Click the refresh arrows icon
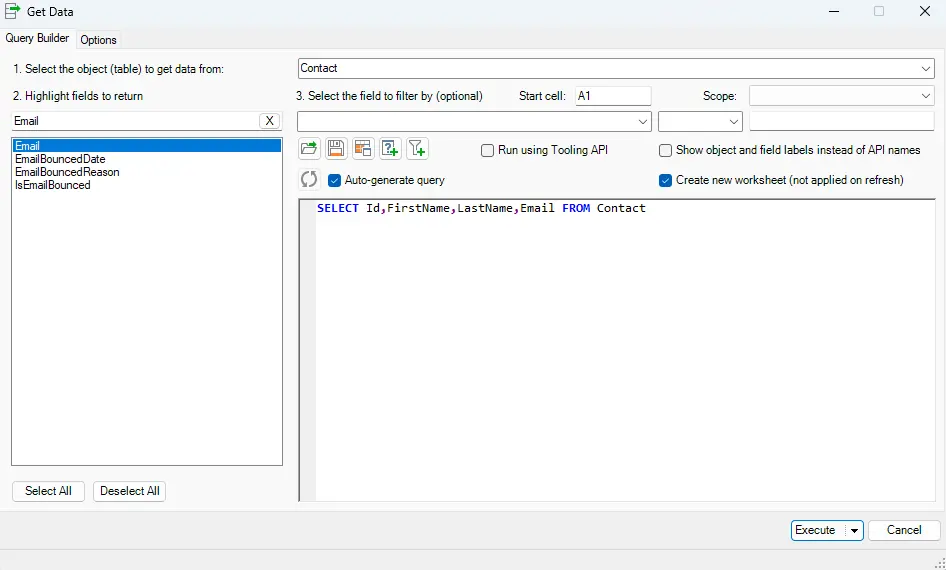946x570 pixels. [x=309, y=180]
